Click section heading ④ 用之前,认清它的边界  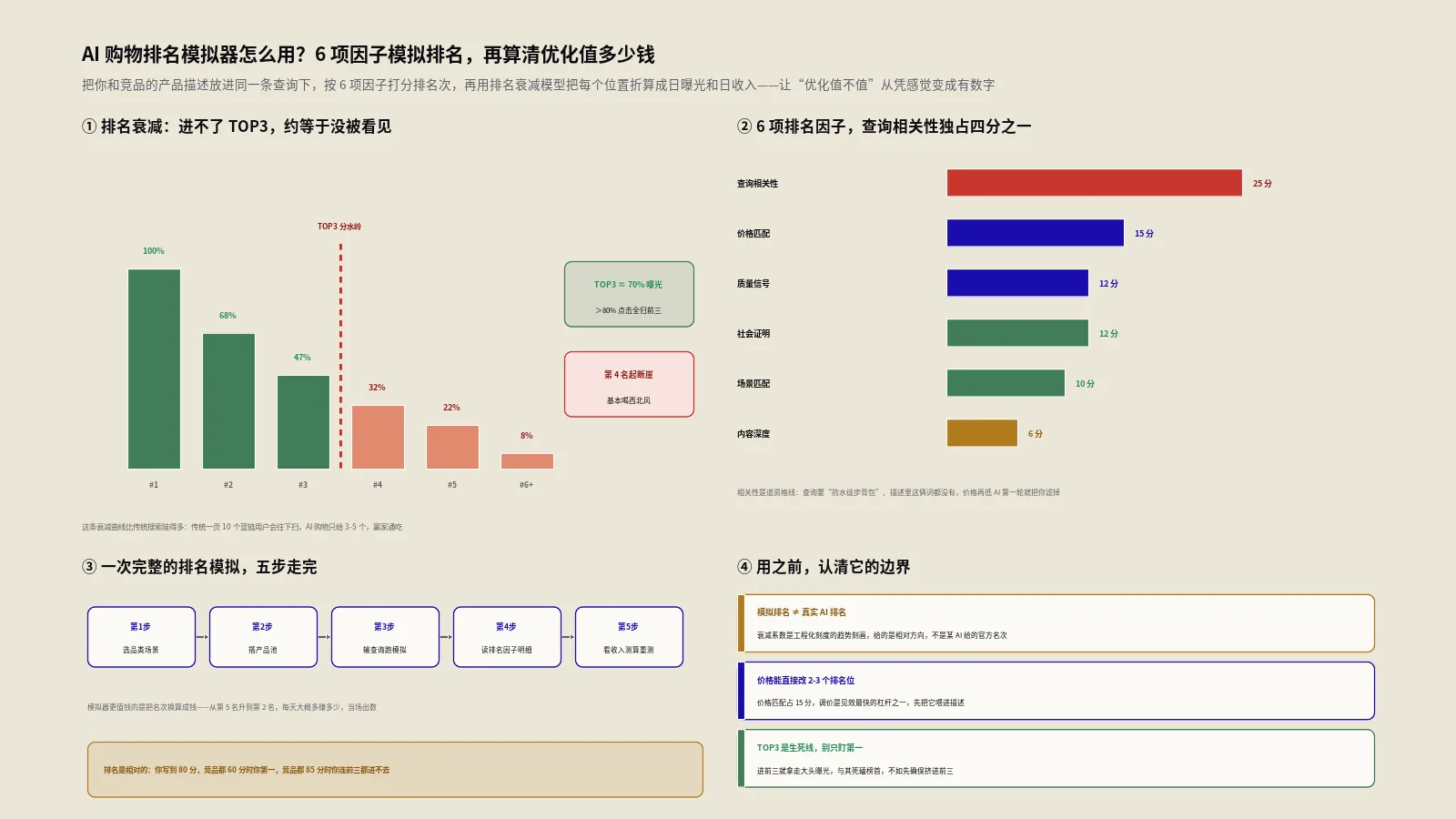click(x=824, y=567)
